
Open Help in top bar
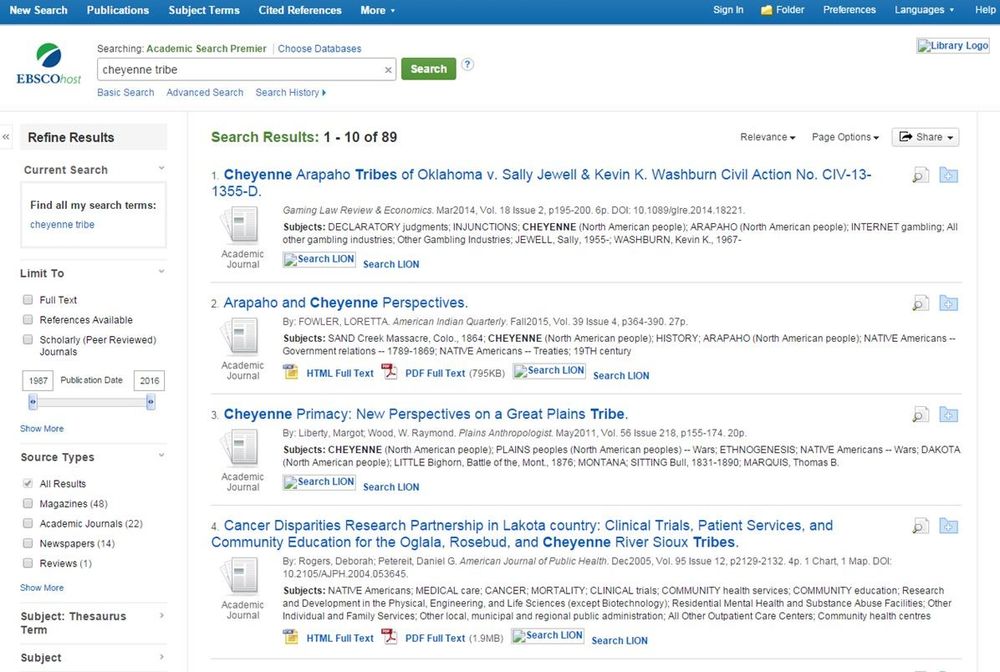click(985, 10)
